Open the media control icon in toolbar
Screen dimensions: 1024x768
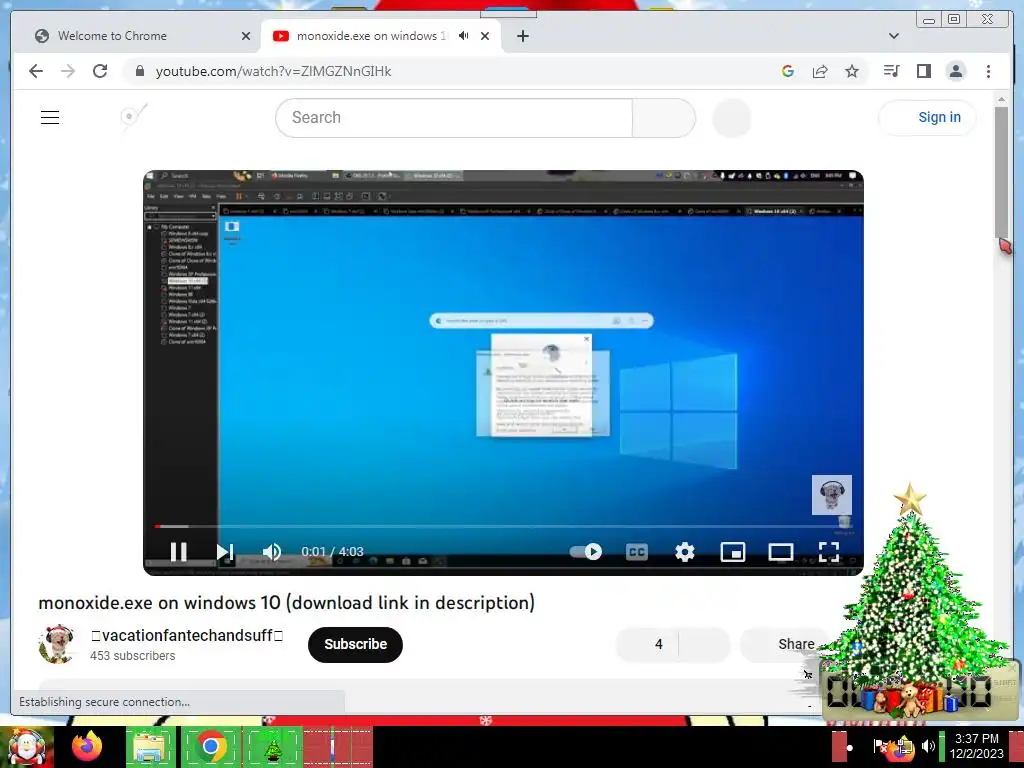pos(891,71)
